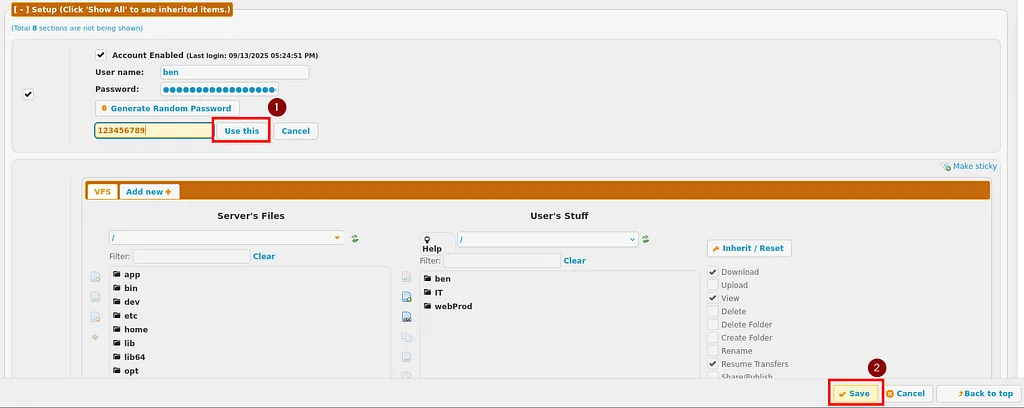Screen dimensions: 1024x408
Task: Select the etc folder in Server's Files
Action: (x=130, y=315)
